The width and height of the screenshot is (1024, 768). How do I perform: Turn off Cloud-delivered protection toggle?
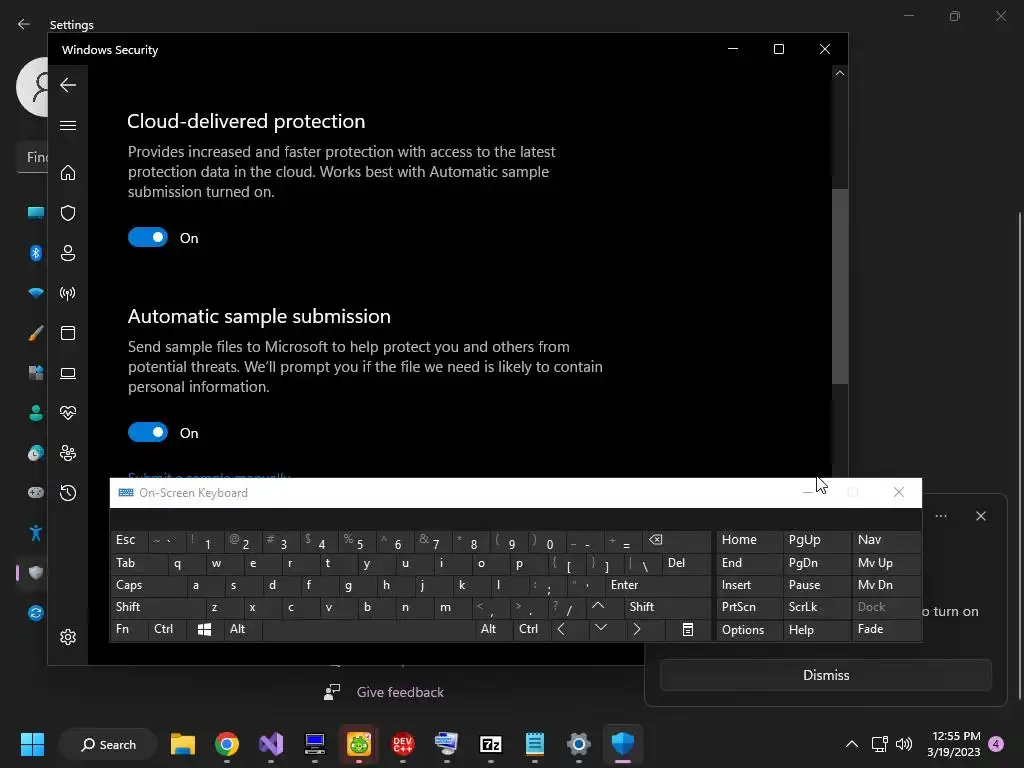(148, 237)
